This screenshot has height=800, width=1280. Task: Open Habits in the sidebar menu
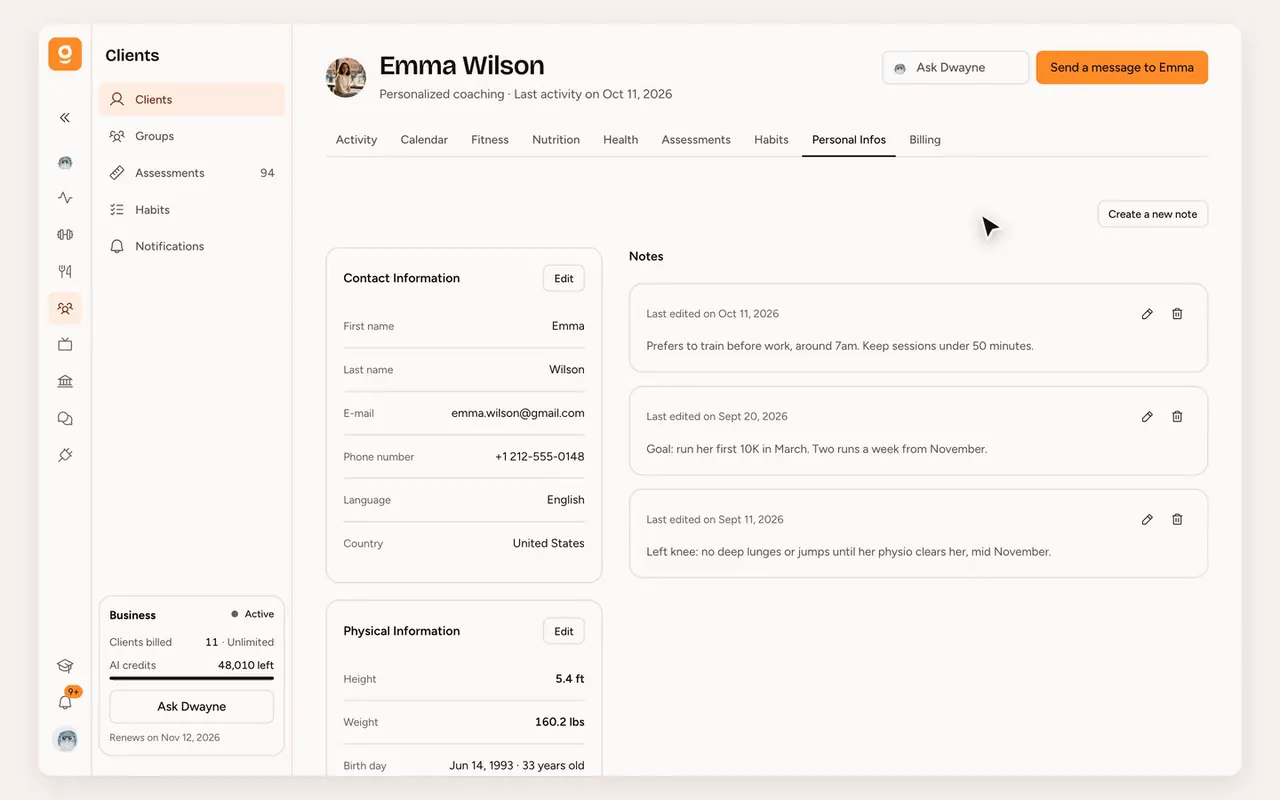click(x=191, y=210)
